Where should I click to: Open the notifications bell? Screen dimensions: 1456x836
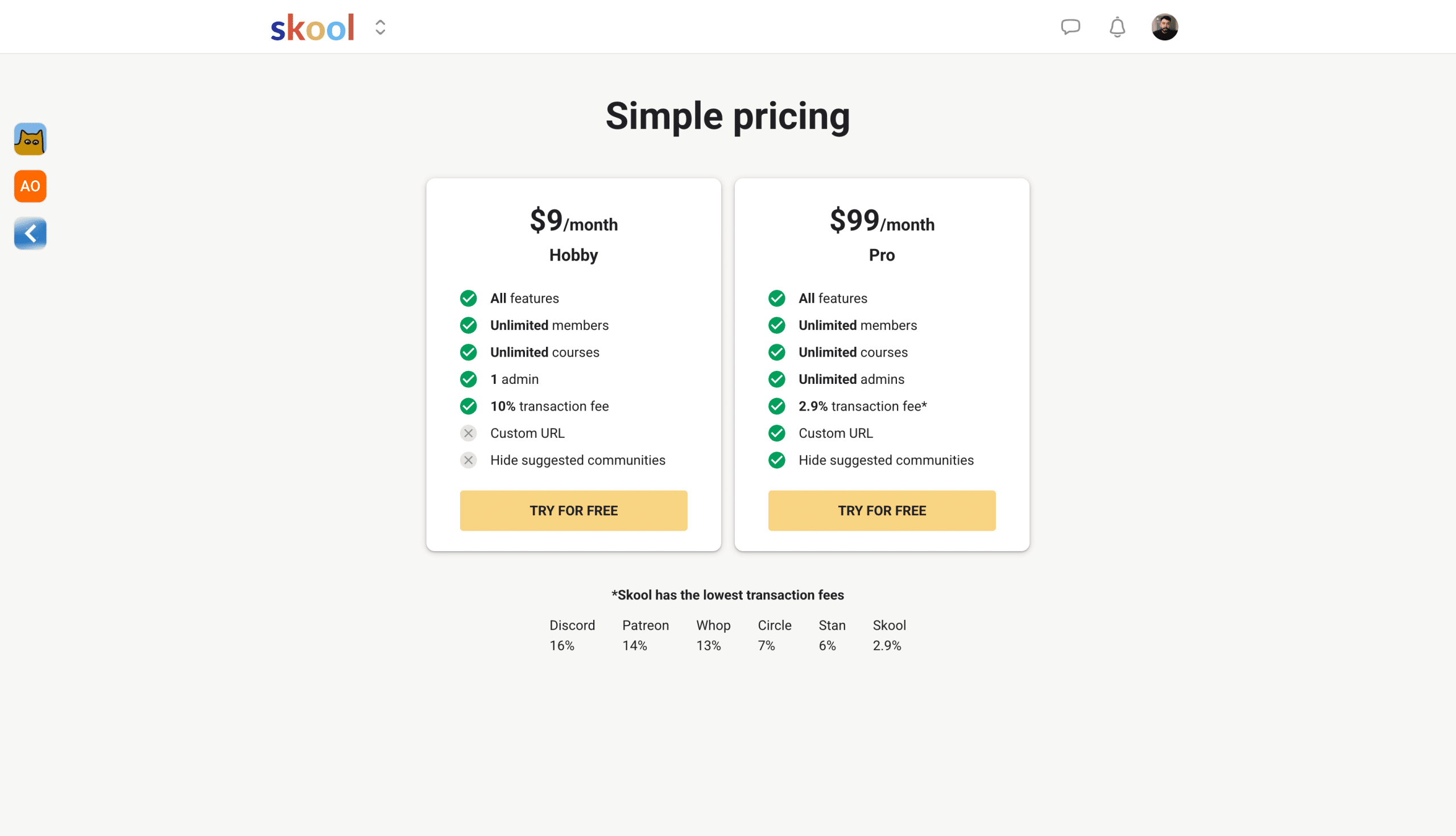tap(1116, 27)
